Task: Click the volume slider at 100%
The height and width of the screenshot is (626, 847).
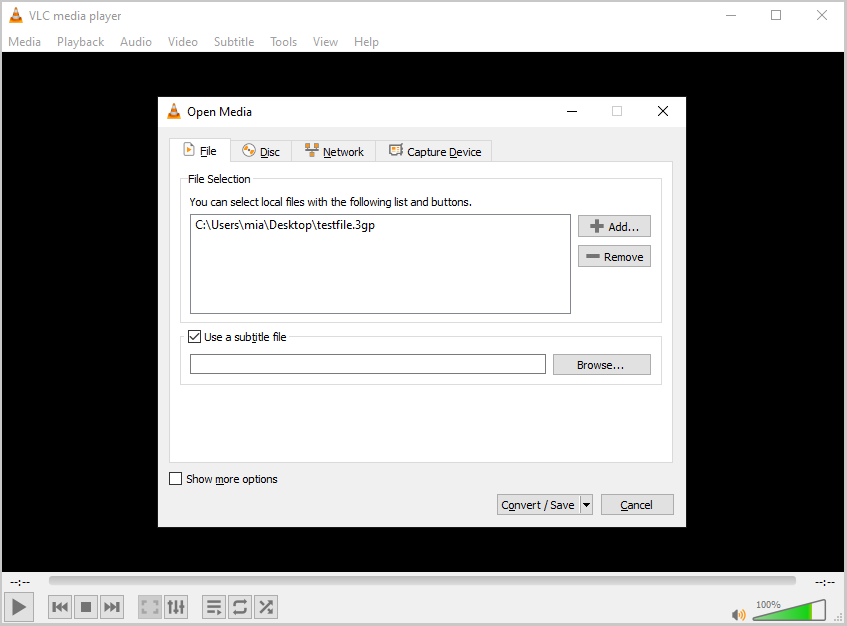Action: [x=790, y=610]
